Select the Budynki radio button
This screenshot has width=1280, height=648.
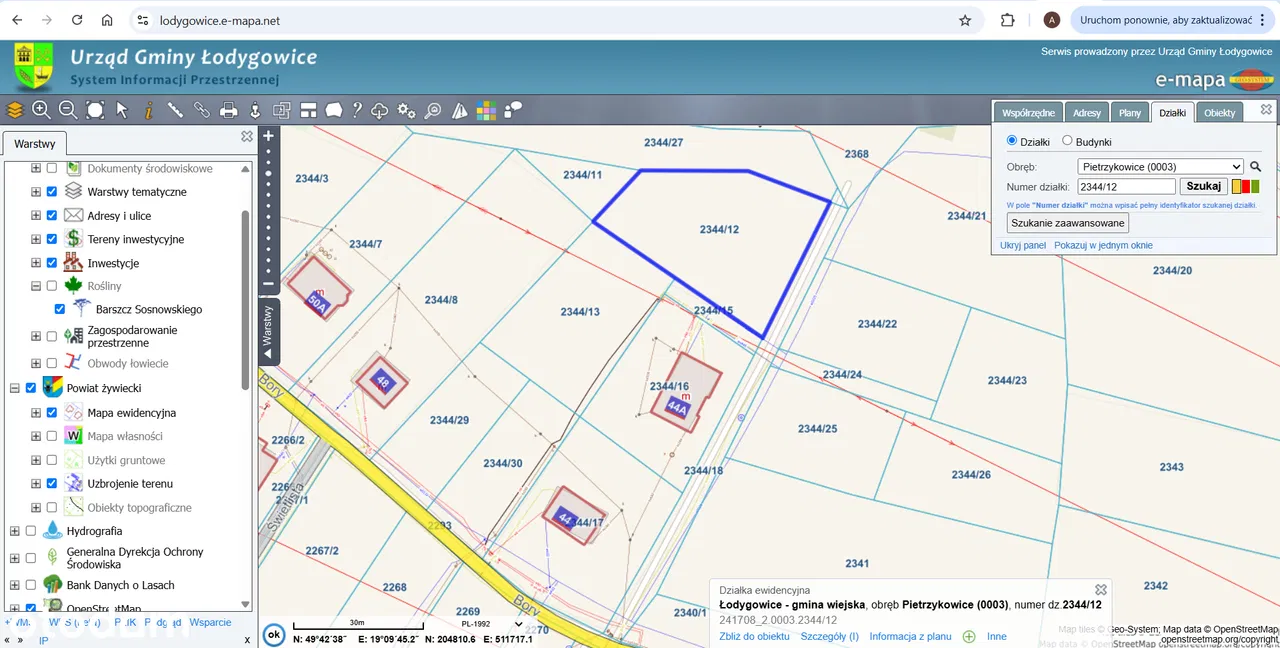point(1067,142)
